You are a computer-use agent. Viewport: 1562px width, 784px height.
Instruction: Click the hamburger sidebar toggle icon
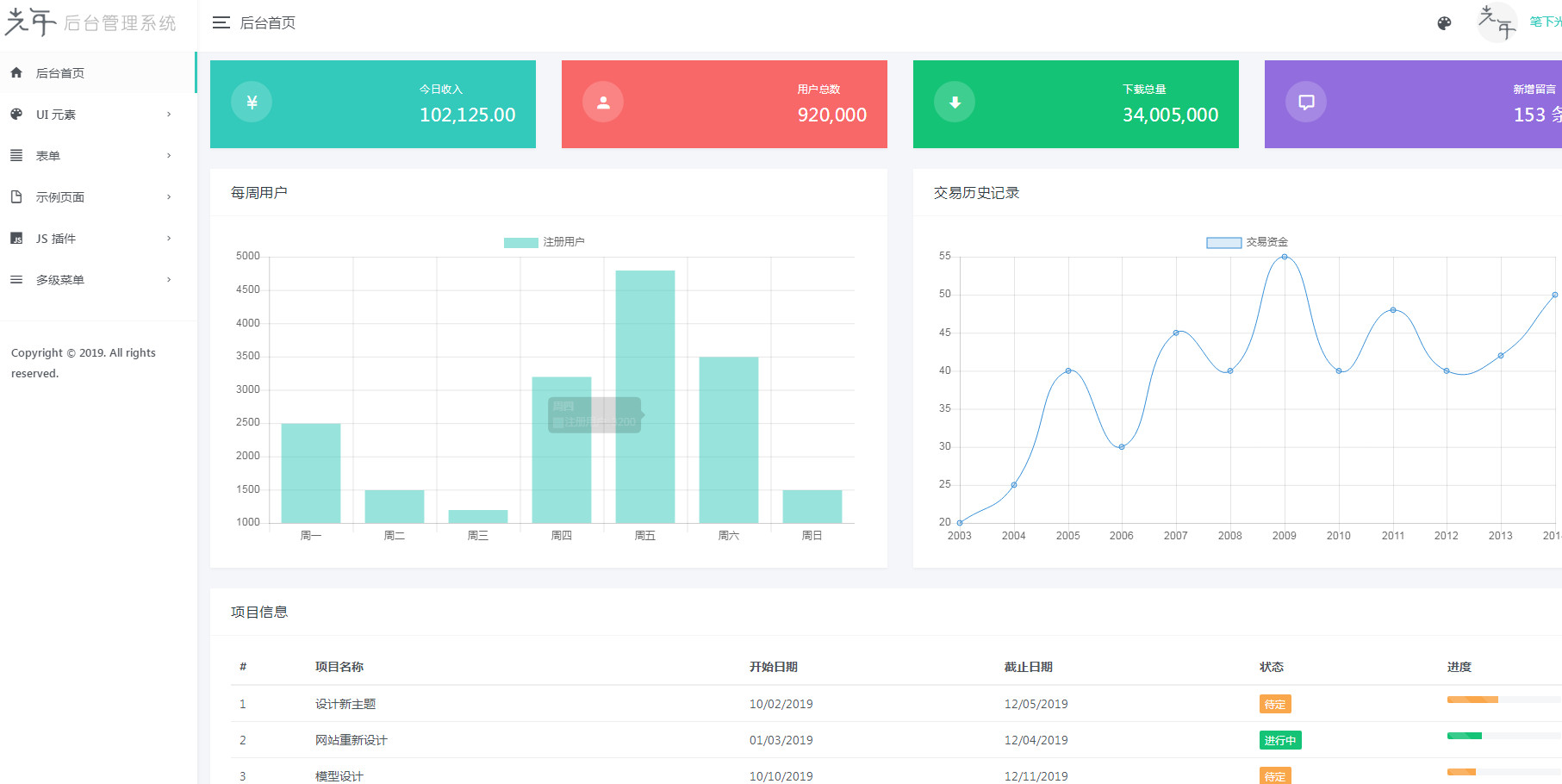[221, 23]
